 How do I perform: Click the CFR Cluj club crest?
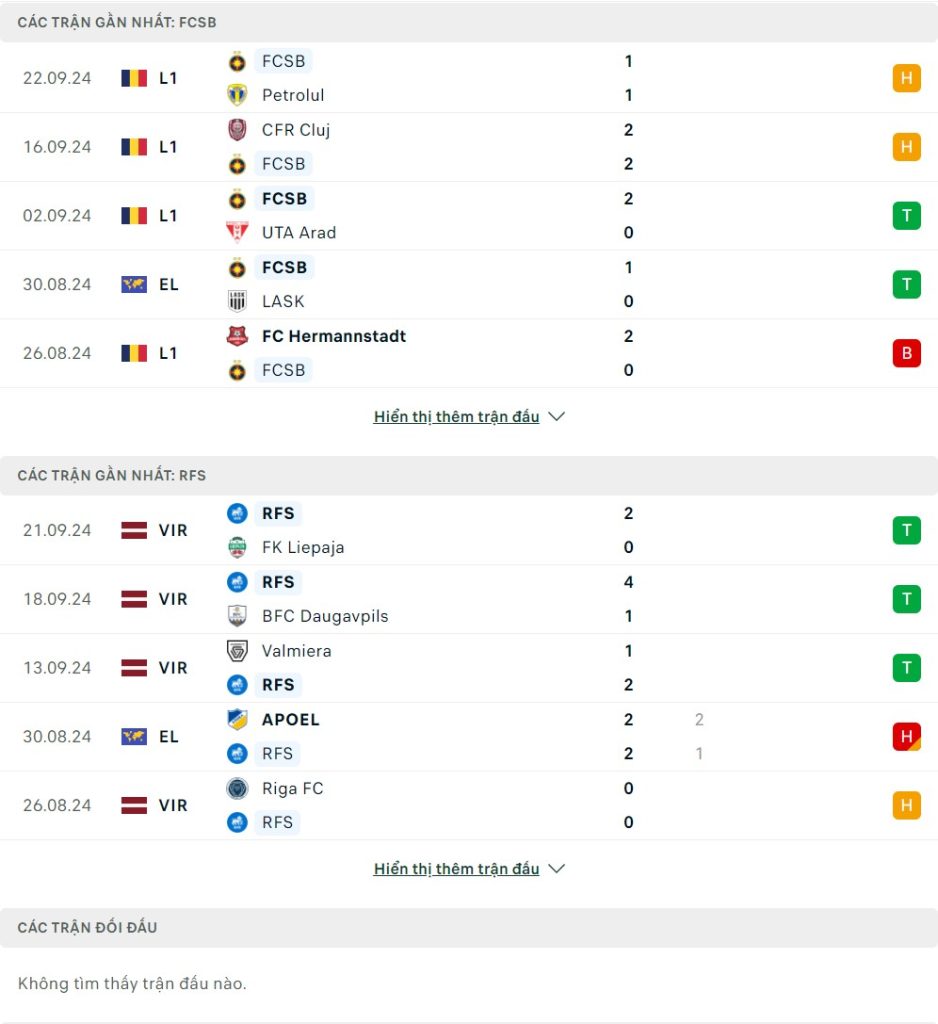236,130
